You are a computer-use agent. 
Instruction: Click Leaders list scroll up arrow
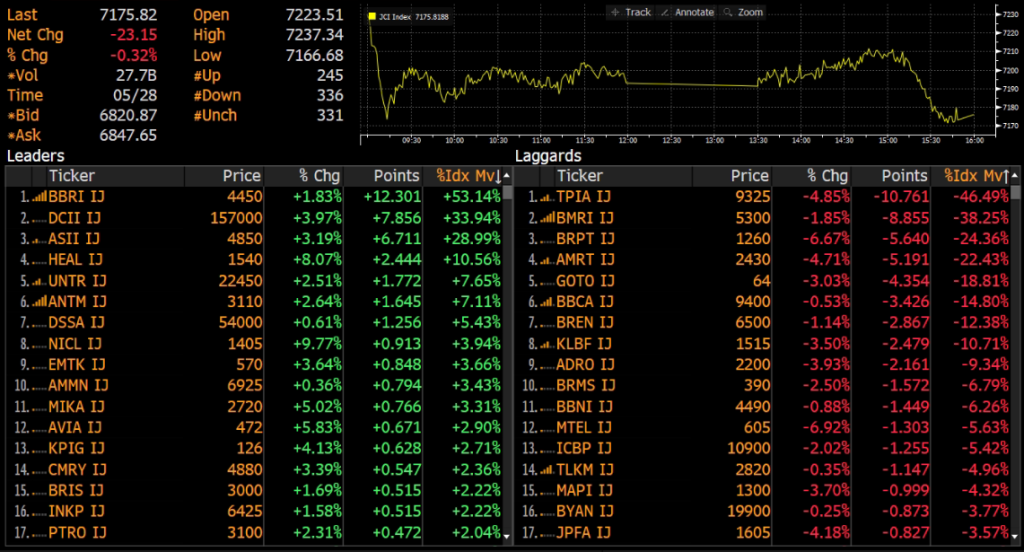[507, 176]
